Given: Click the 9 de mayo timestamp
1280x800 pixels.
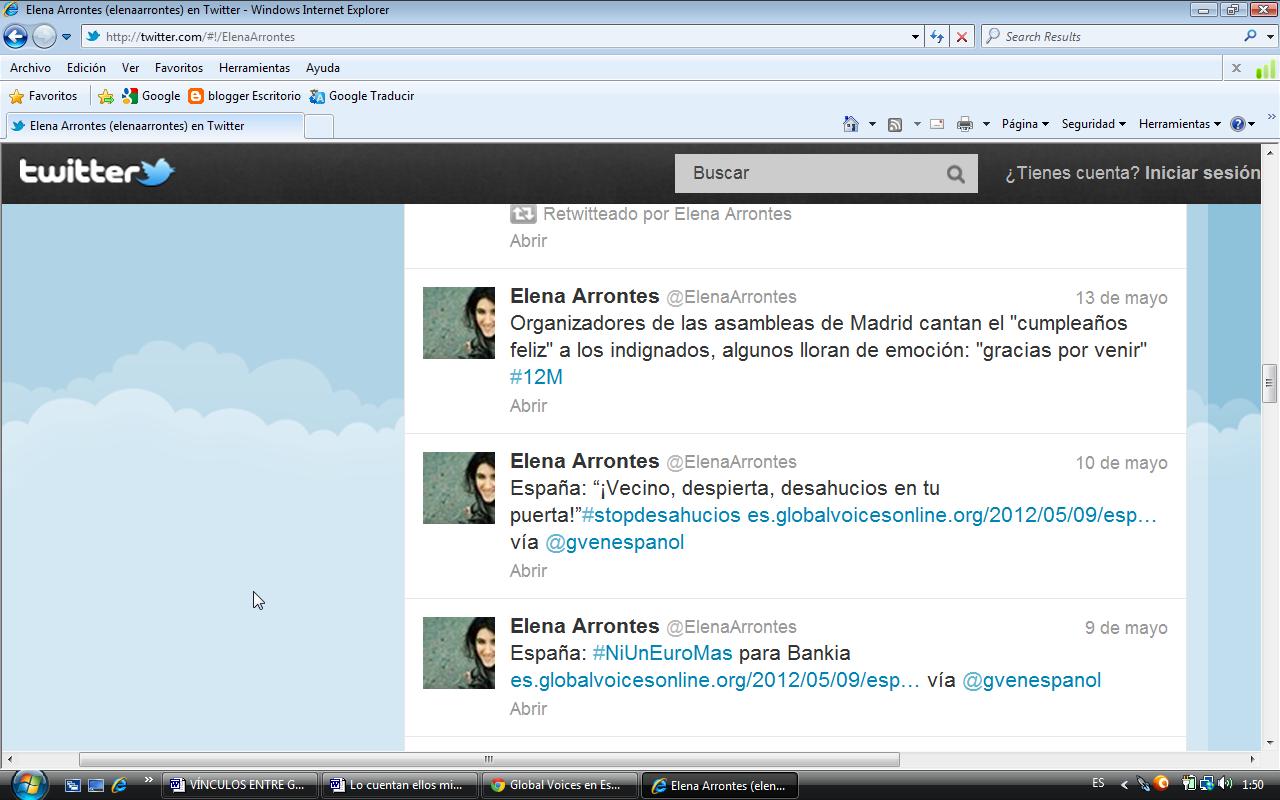Looking at the screenshot, I should pos(1126,628).
